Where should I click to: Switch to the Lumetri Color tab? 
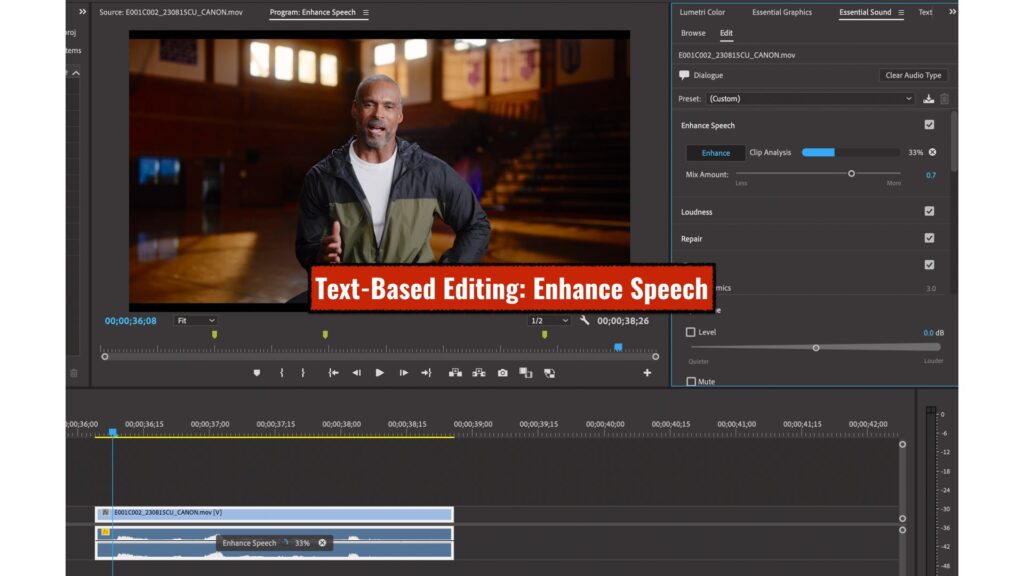[702, 12]
